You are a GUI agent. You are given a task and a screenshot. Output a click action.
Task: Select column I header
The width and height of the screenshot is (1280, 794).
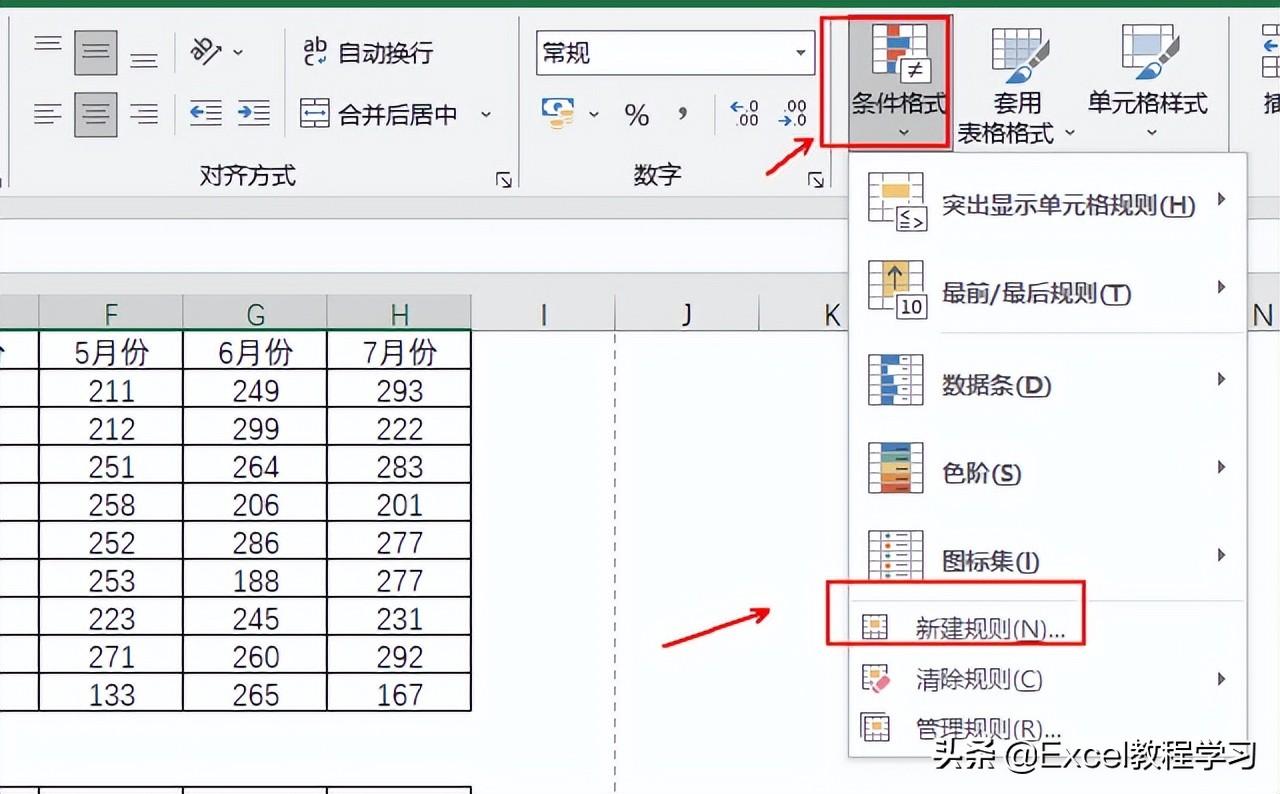tap(543, 313)
